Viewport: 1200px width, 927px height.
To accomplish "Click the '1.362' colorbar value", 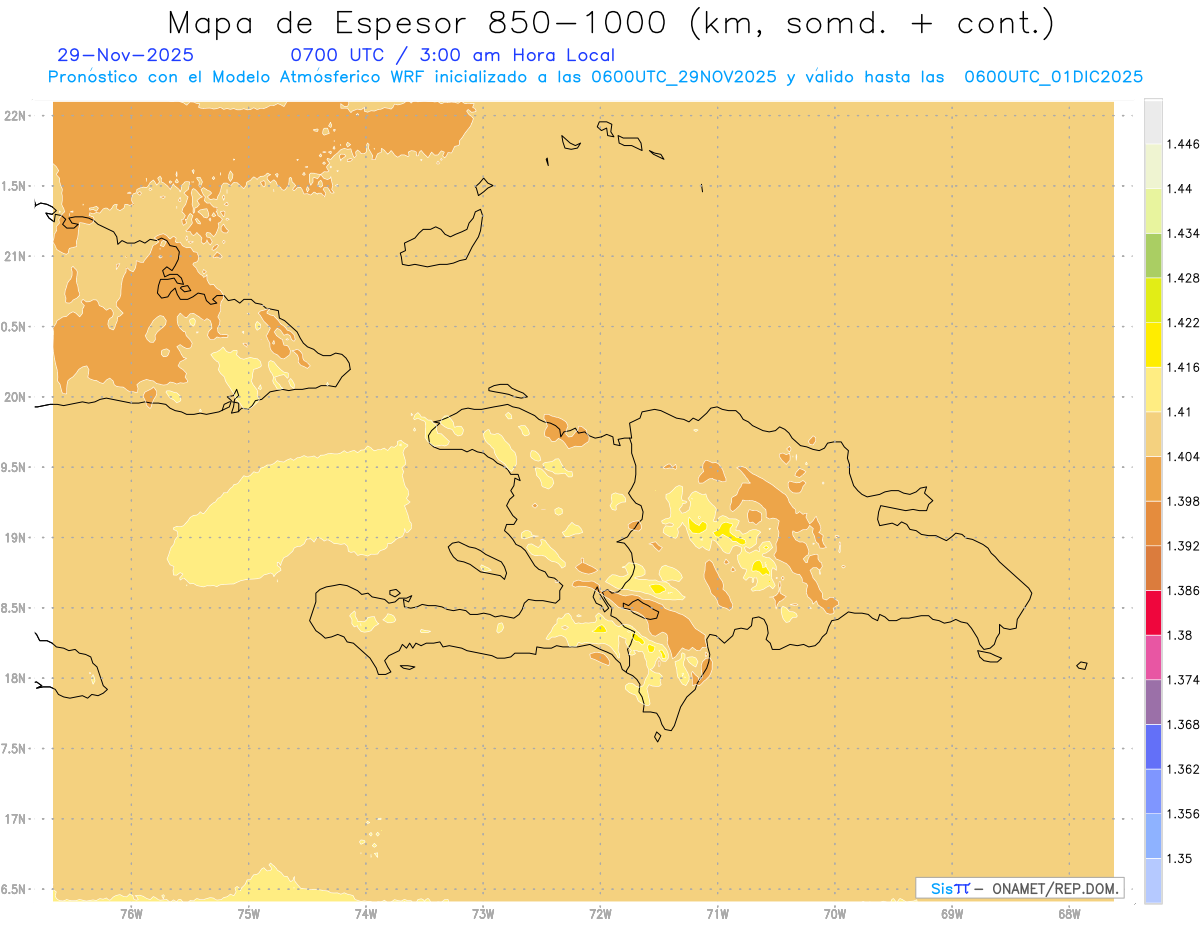I will 1183,769.
